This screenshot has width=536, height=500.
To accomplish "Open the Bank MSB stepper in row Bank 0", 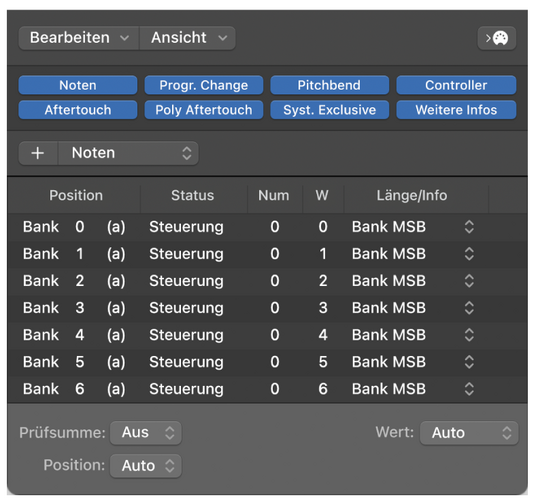I will coord(469,227).
